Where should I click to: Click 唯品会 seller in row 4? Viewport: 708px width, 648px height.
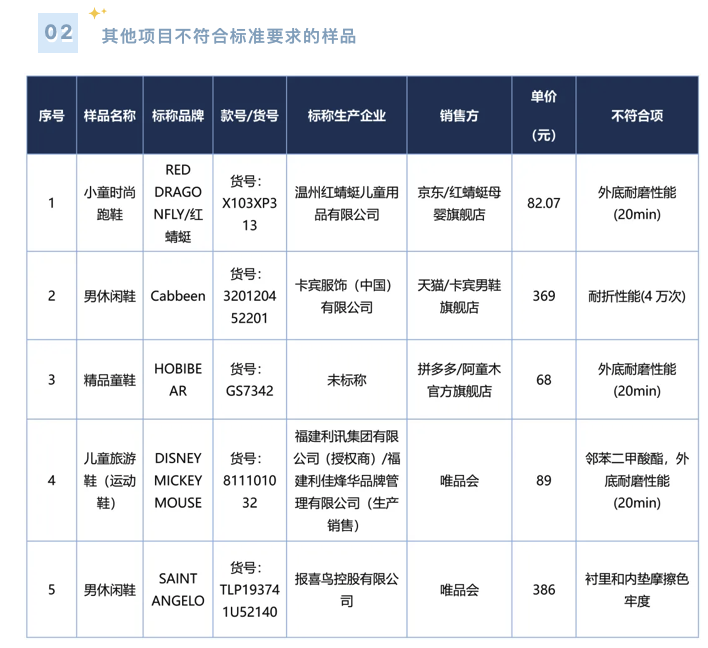point(459,480)
